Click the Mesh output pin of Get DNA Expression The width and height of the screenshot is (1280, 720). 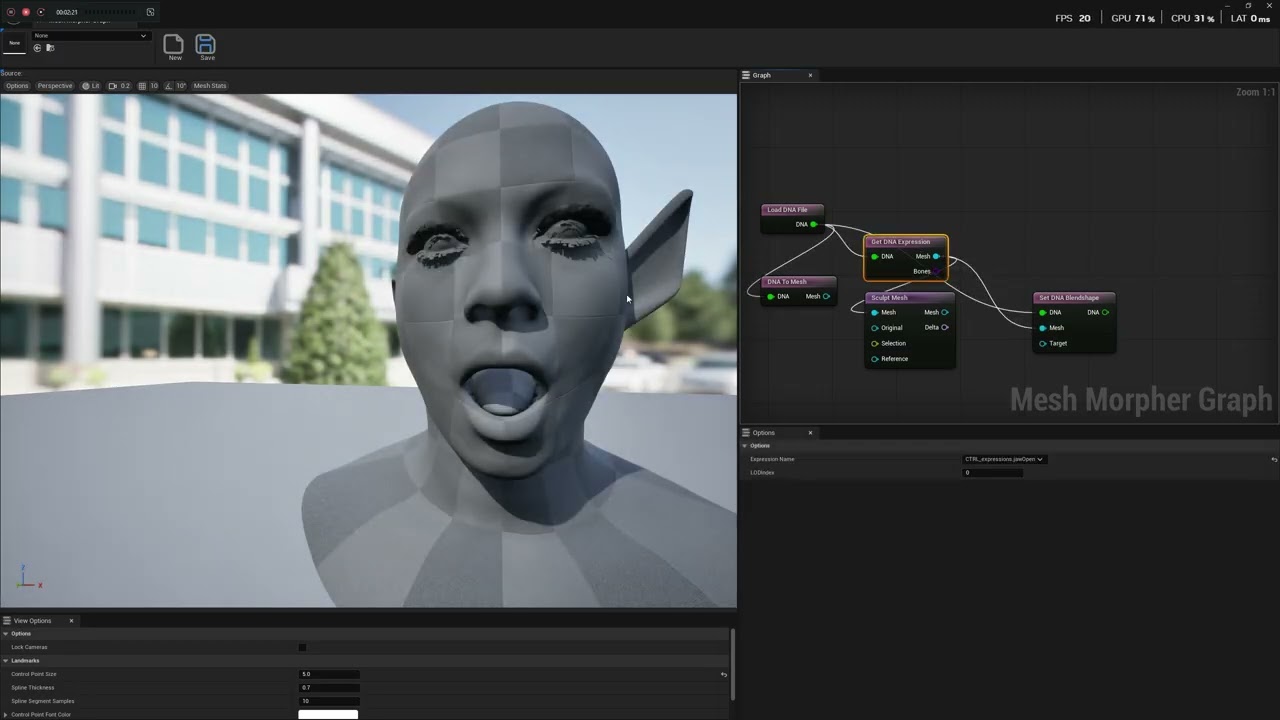(936, 257)
